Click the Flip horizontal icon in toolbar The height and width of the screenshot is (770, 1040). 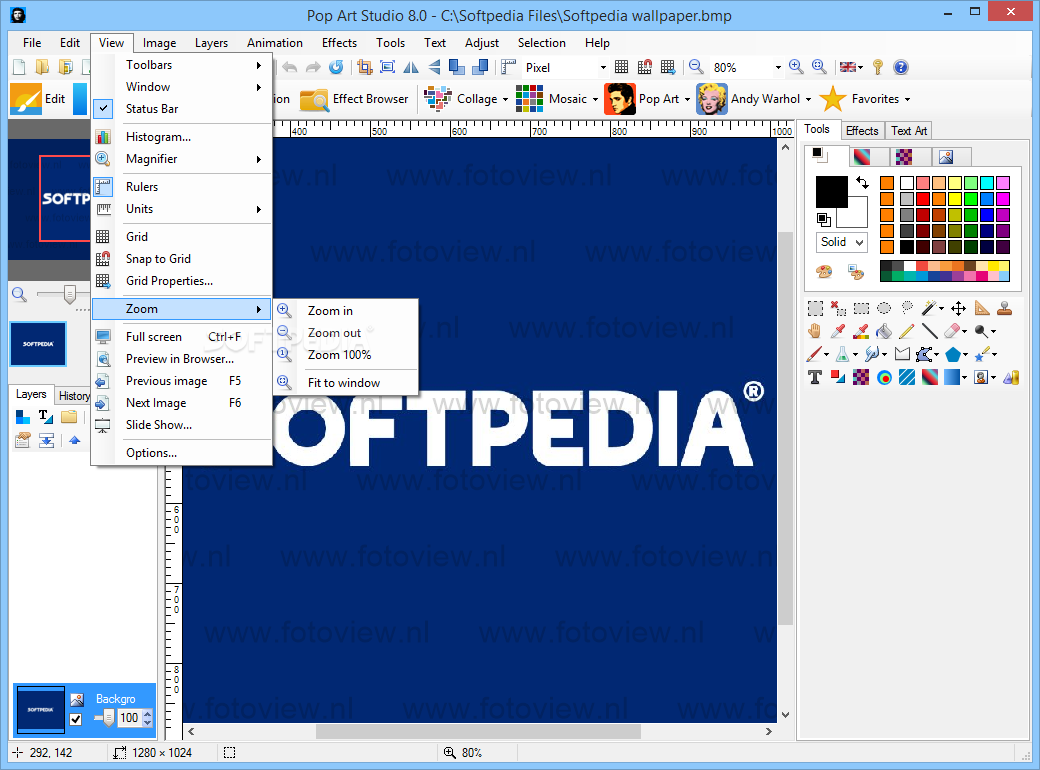click(x=411, y=66)
